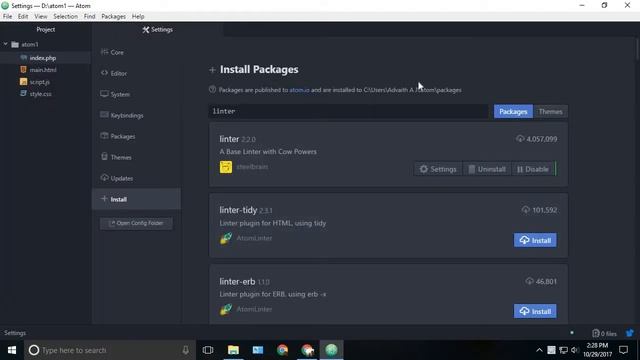The image size is (640, 360).
Task: Open the File menu
Action: point(7,16)
